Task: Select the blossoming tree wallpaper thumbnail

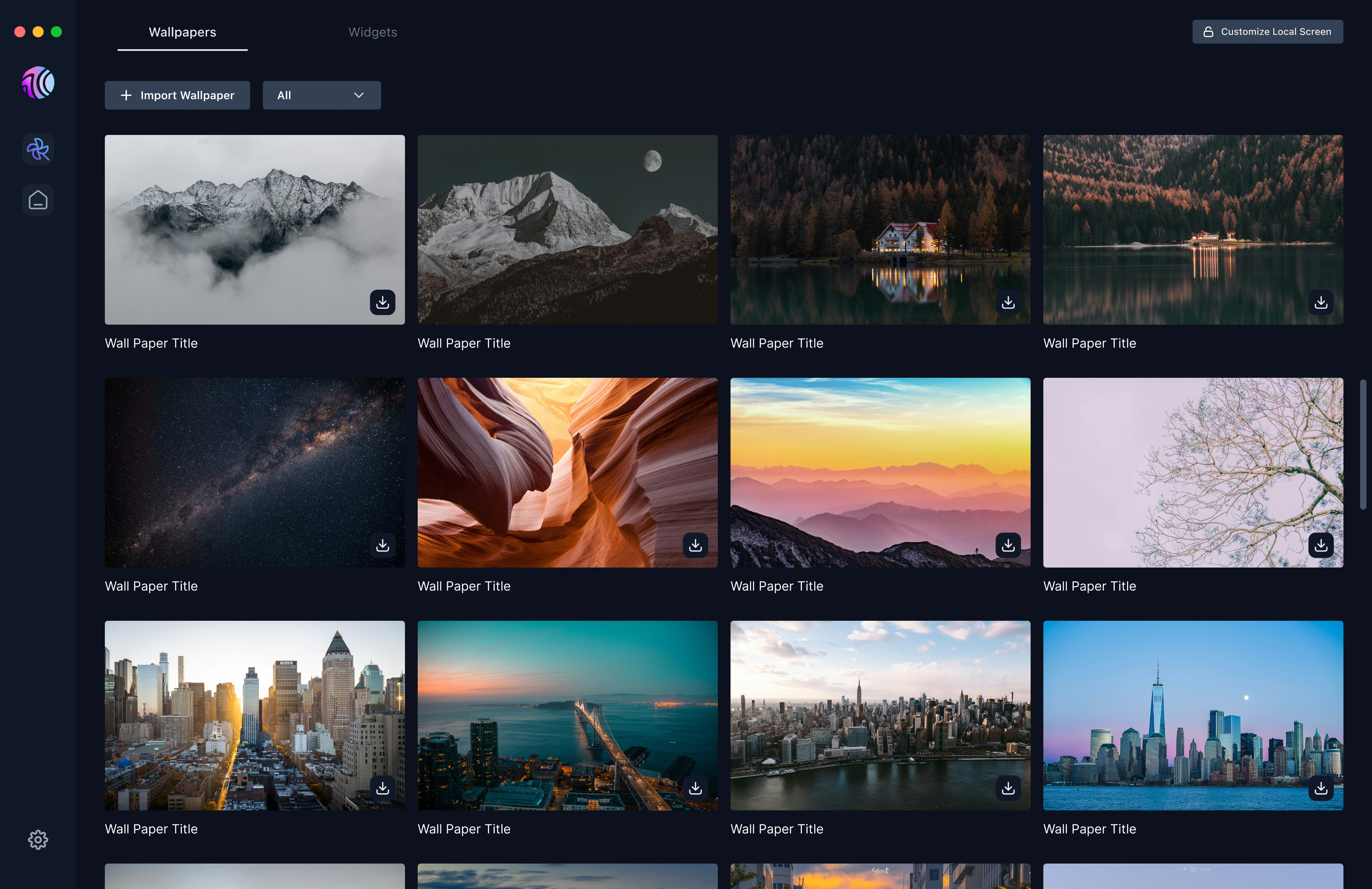Action: point(1193,472)
